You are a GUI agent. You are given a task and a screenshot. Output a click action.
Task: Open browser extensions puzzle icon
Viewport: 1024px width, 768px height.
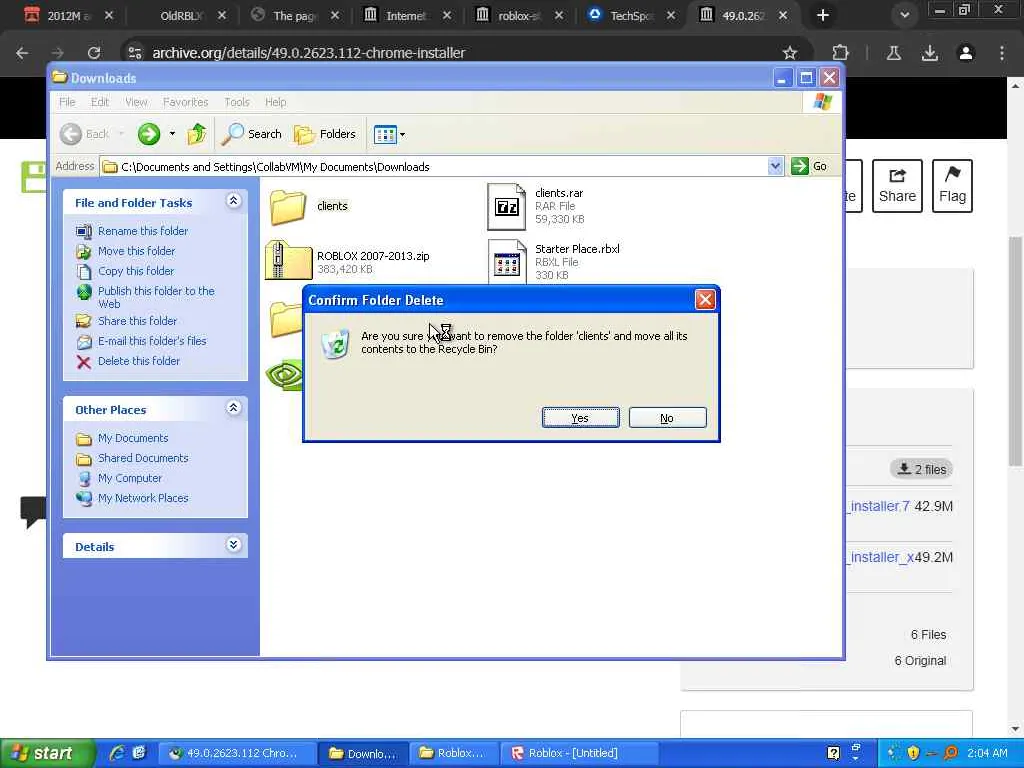840,53
